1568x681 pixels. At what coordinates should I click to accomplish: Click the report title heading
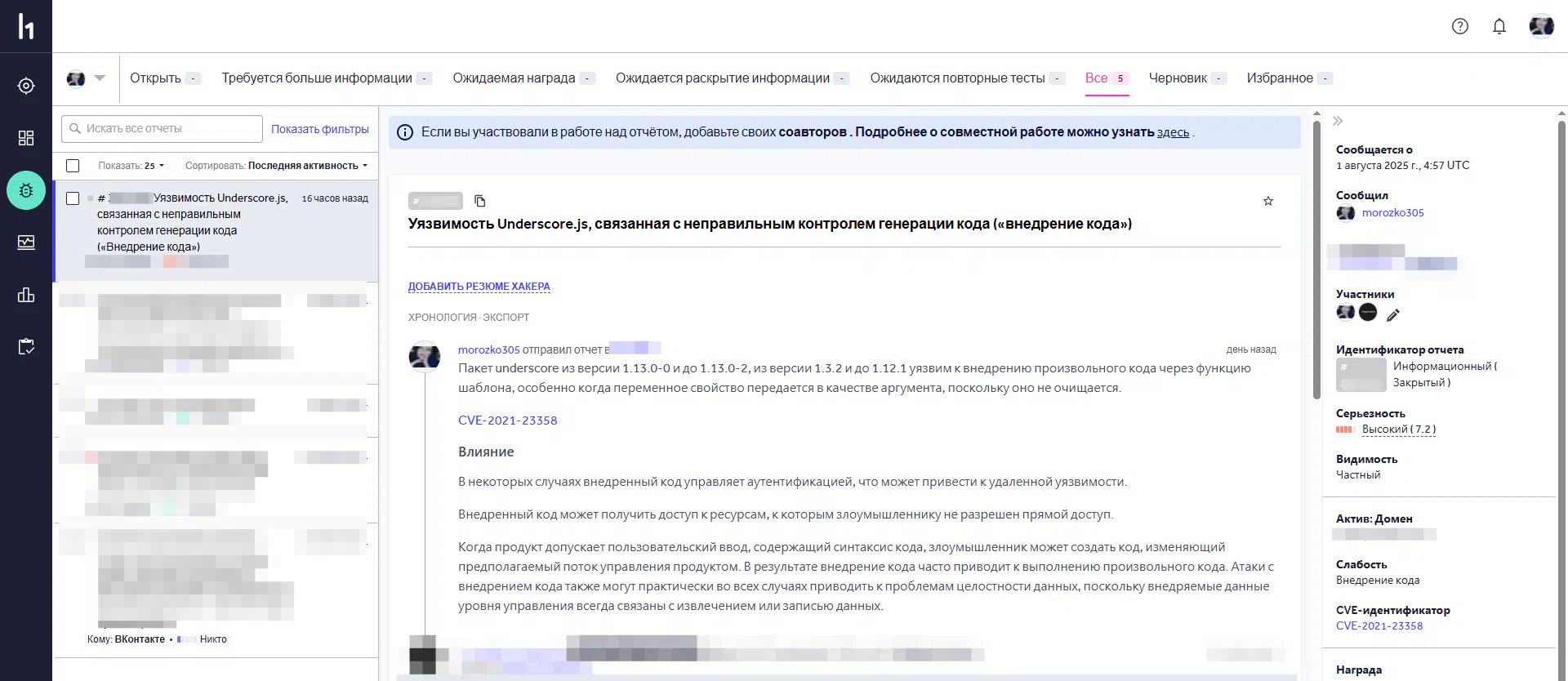pyautogui.click(x=770, y=224)
